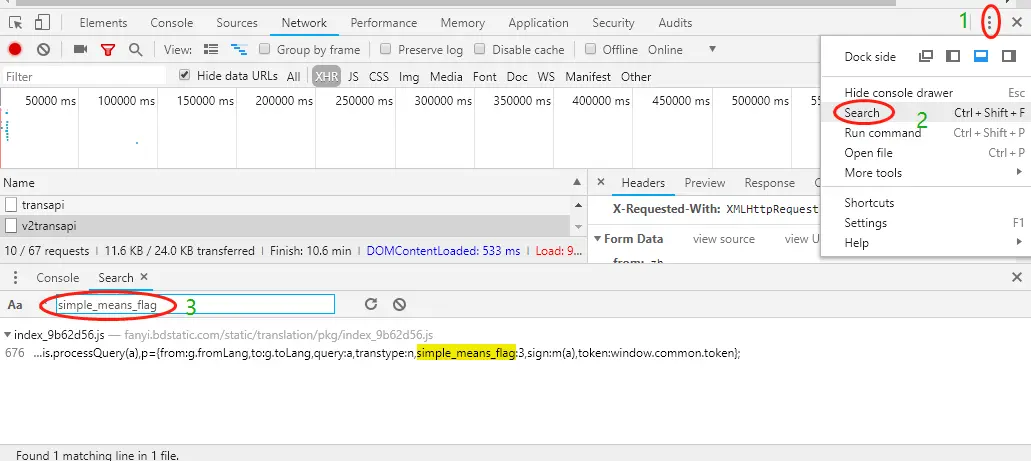The height and width of the screenshot is (461, 1031).
Task: Open Shortcuts from the menu
Action: tap(925, 203)
